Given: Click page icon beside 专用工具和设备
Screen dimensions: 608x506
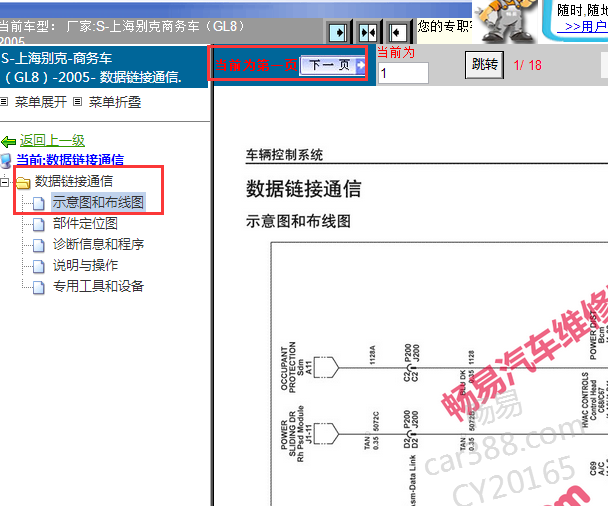Looking at the screenshot, I should pyautogui.click(x=38, y=287).
